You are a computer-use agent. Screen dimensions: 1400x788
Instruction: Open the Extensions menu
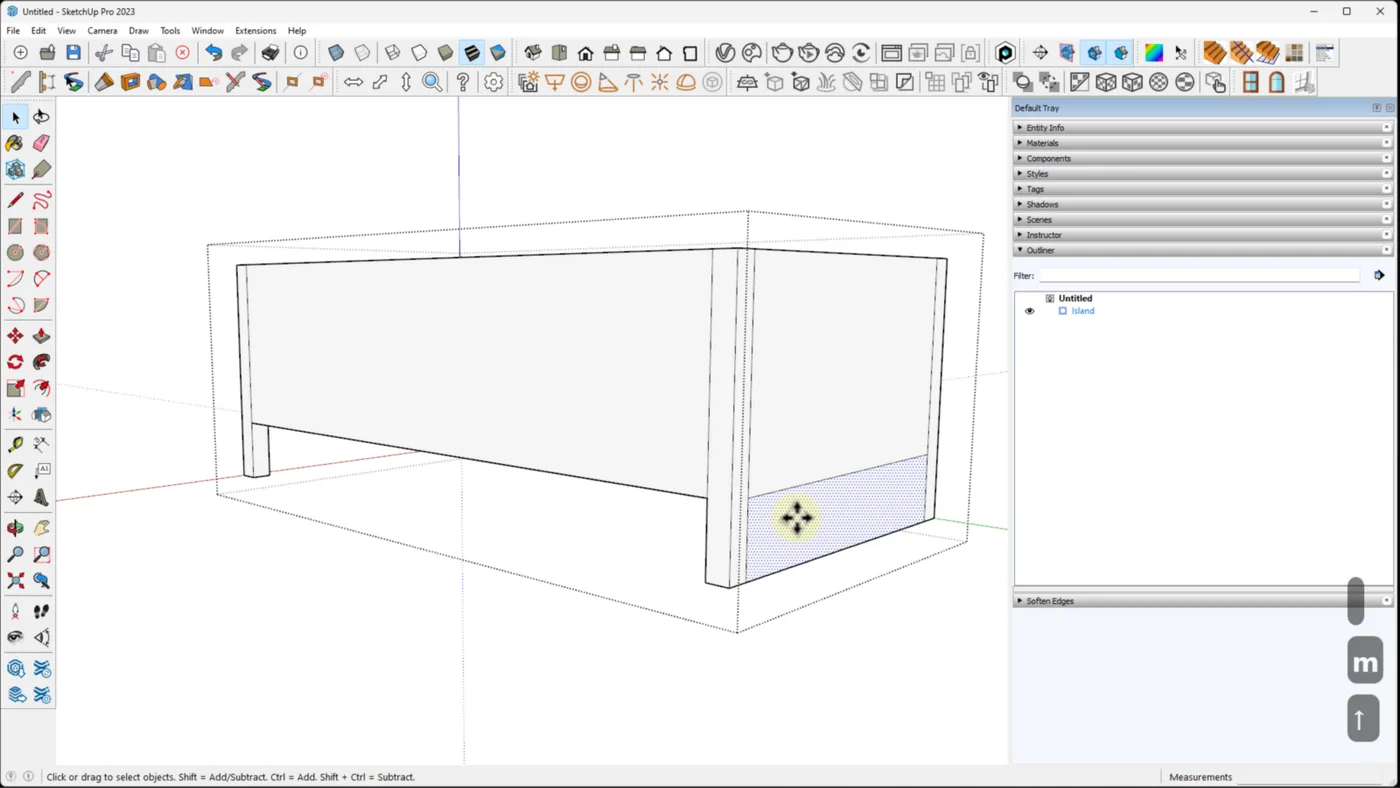[255, 31]
